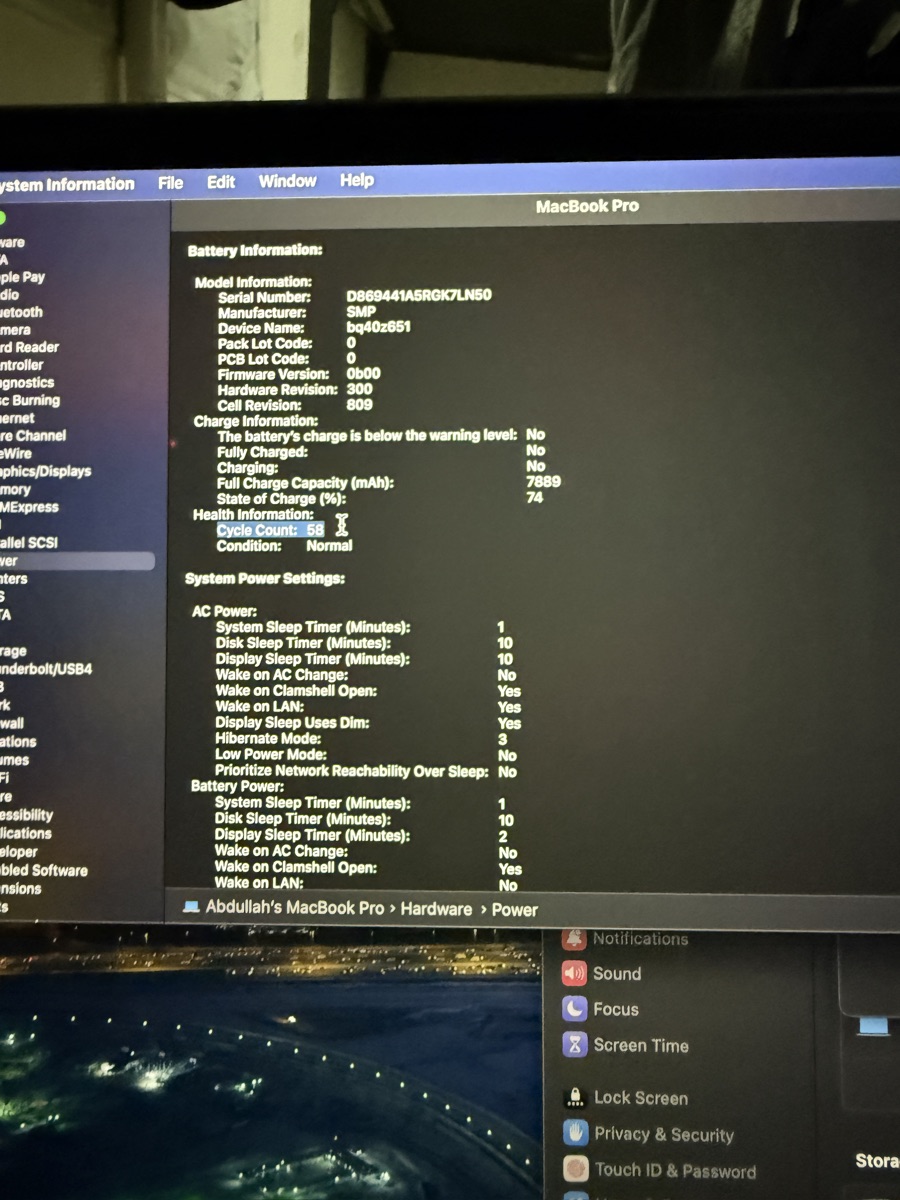Click the Condition: Normal line
The height and width of the screenshot is (1200, 900).
[284, 545]
